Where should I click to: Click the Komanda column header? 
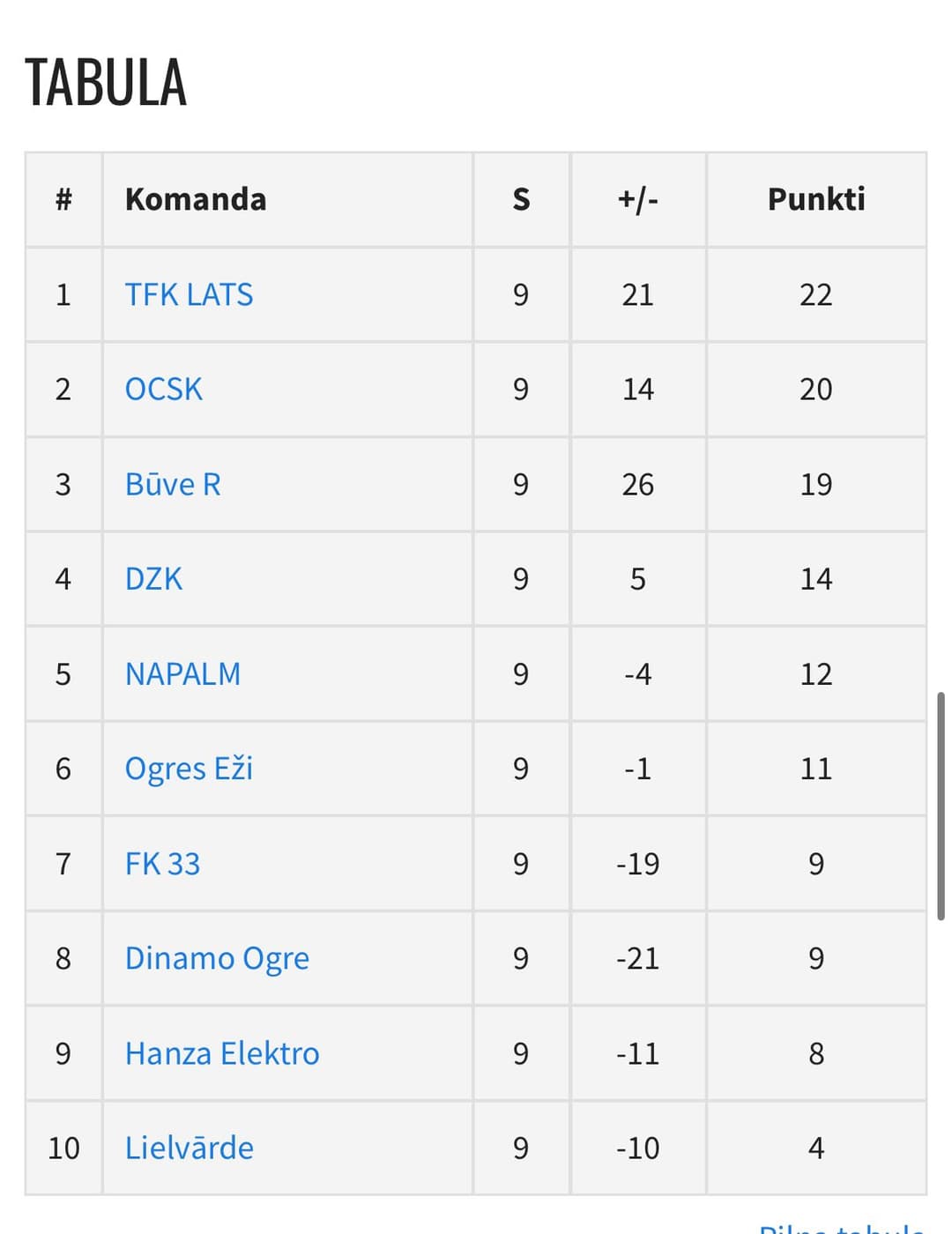click(196, 199)
